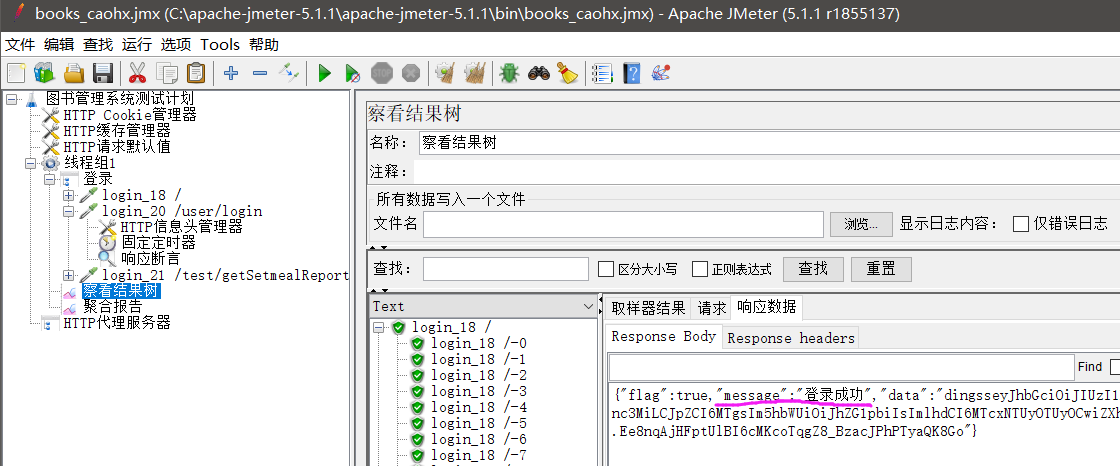Click the rightmost toolbar plugin icon
The image size is (1120, 466).
point(661,73)
